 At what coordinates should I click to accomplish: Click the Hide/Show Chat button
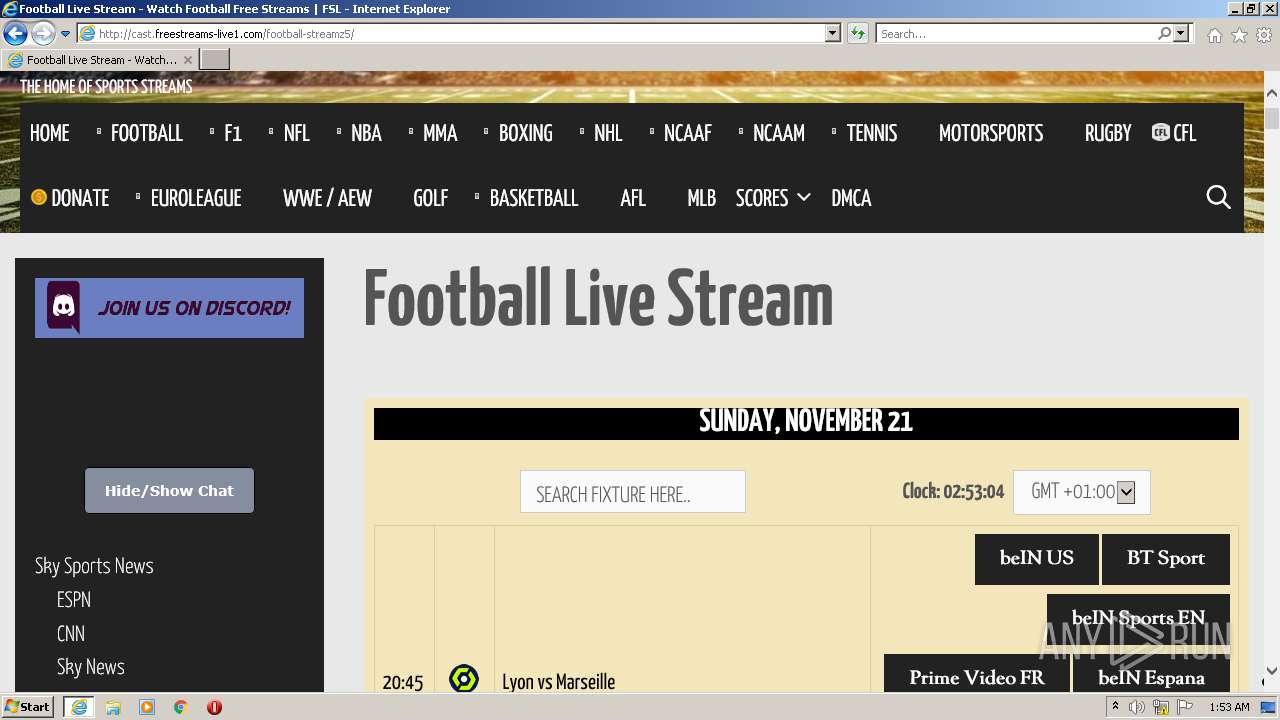pos(169,491)
